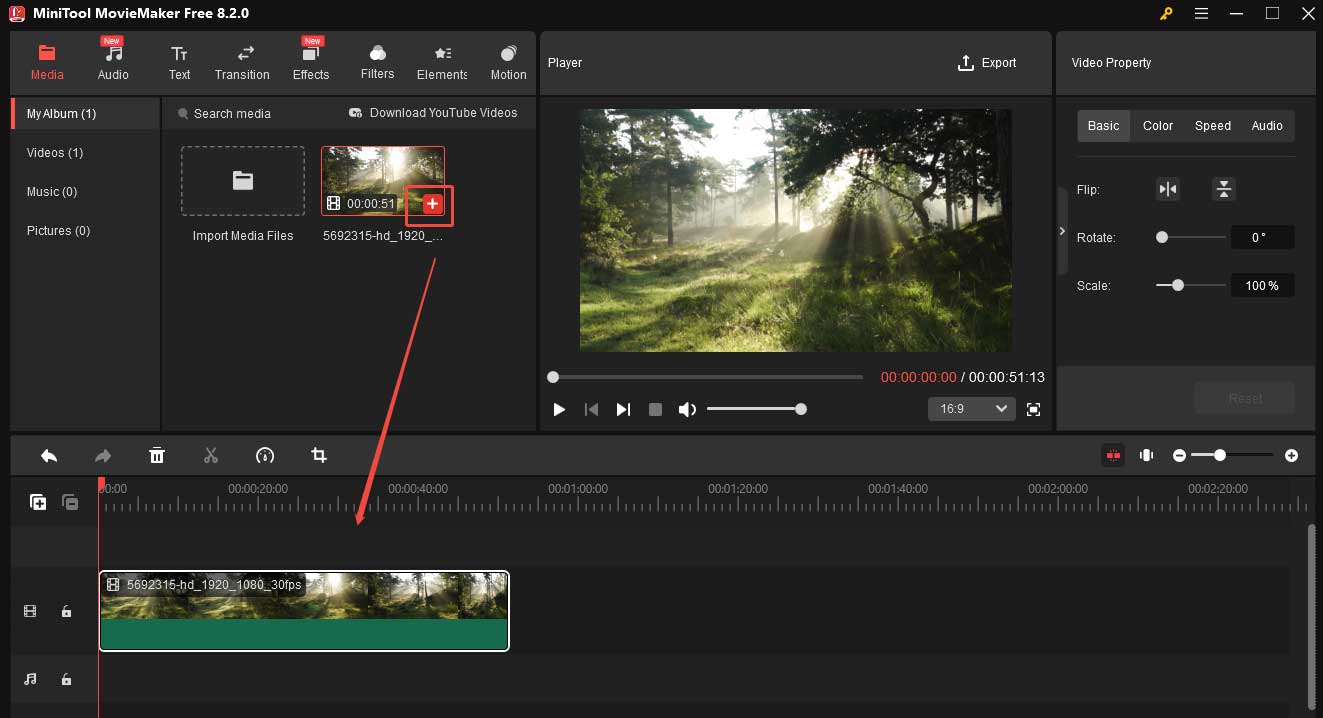
Task: Redo the last action
Action: coord(103,456)
